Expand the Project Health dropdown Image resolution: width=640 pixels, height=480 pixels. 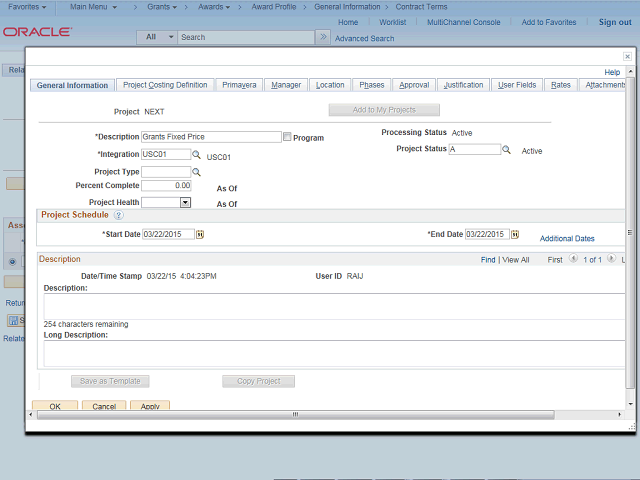pyautogui.click(x=185, y=202)
